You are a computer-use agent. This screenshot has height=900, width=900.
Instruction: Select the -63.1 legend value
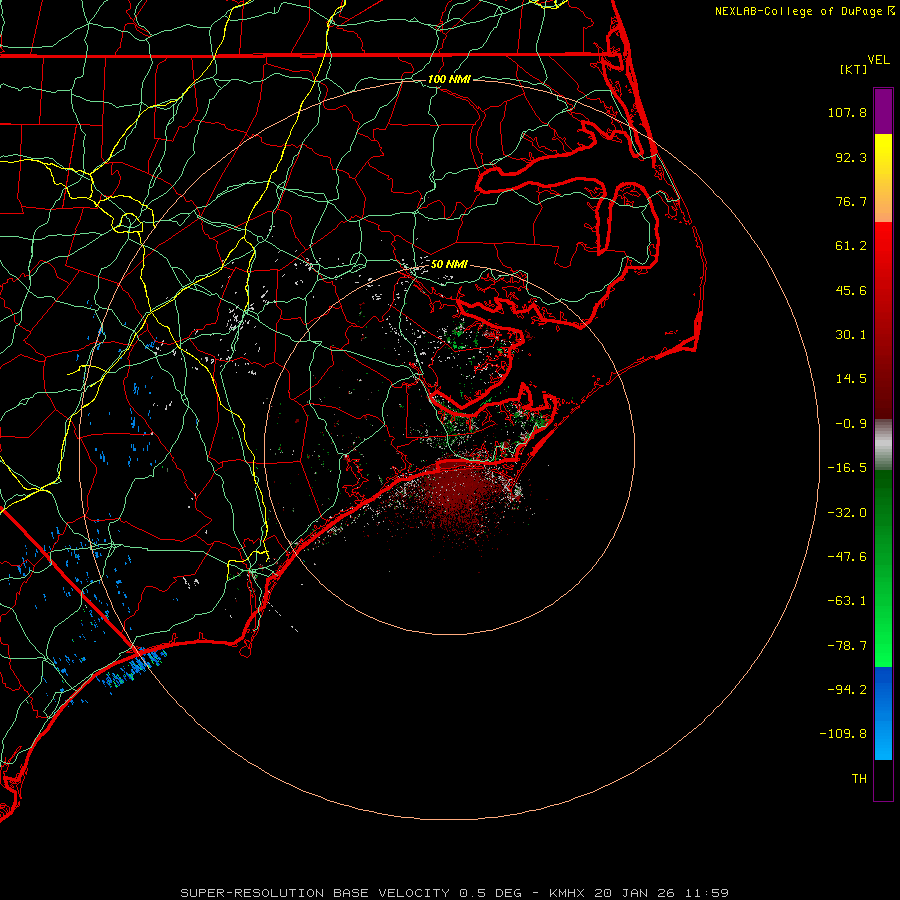[x=847, y=601]
